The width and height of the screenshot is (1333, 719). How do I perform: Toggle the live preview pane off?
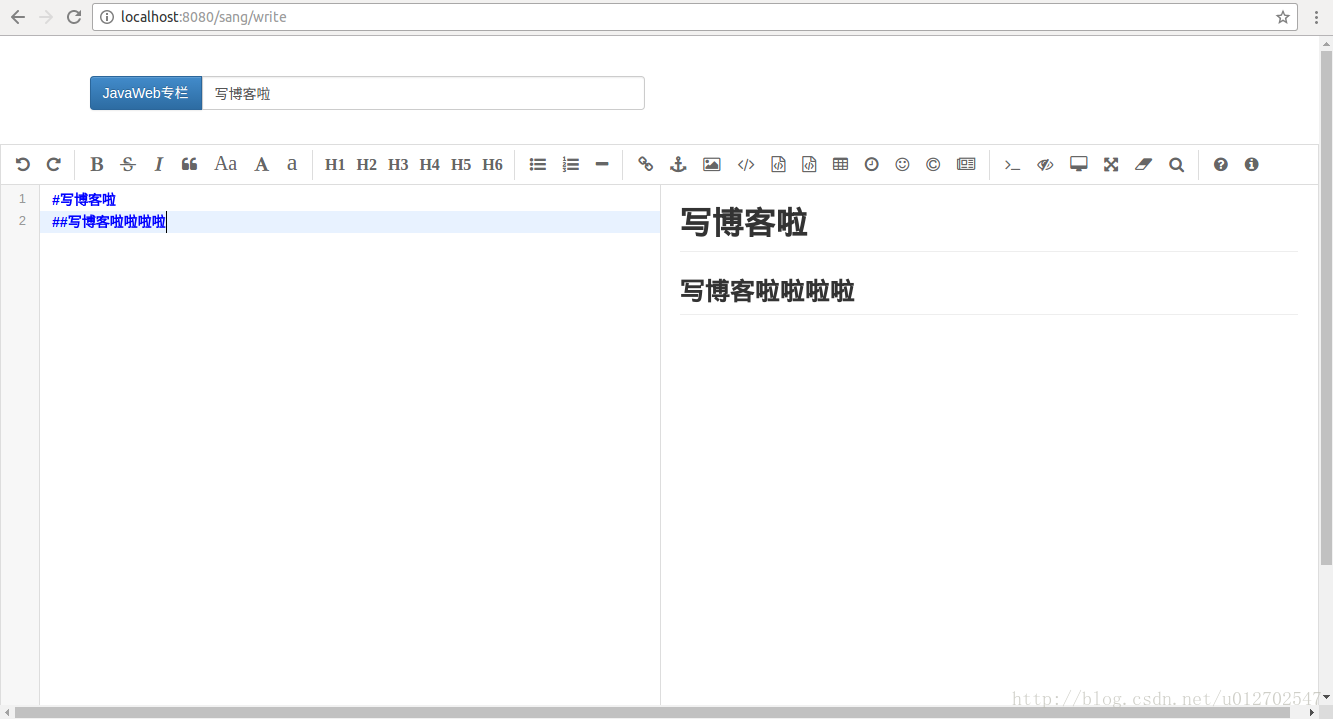[x=1045, y=164]
